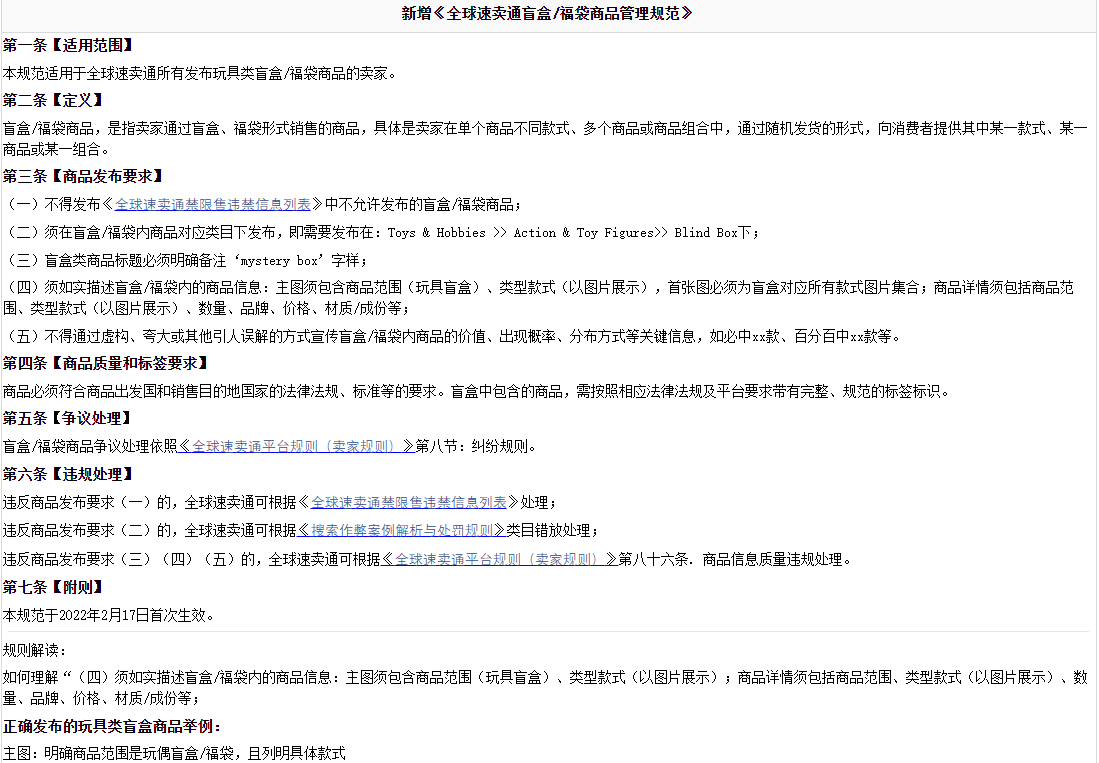The image size is (1099, 763).
Task: Click the text 'mystery box' 字样
Action: click(x=299, y=261)
